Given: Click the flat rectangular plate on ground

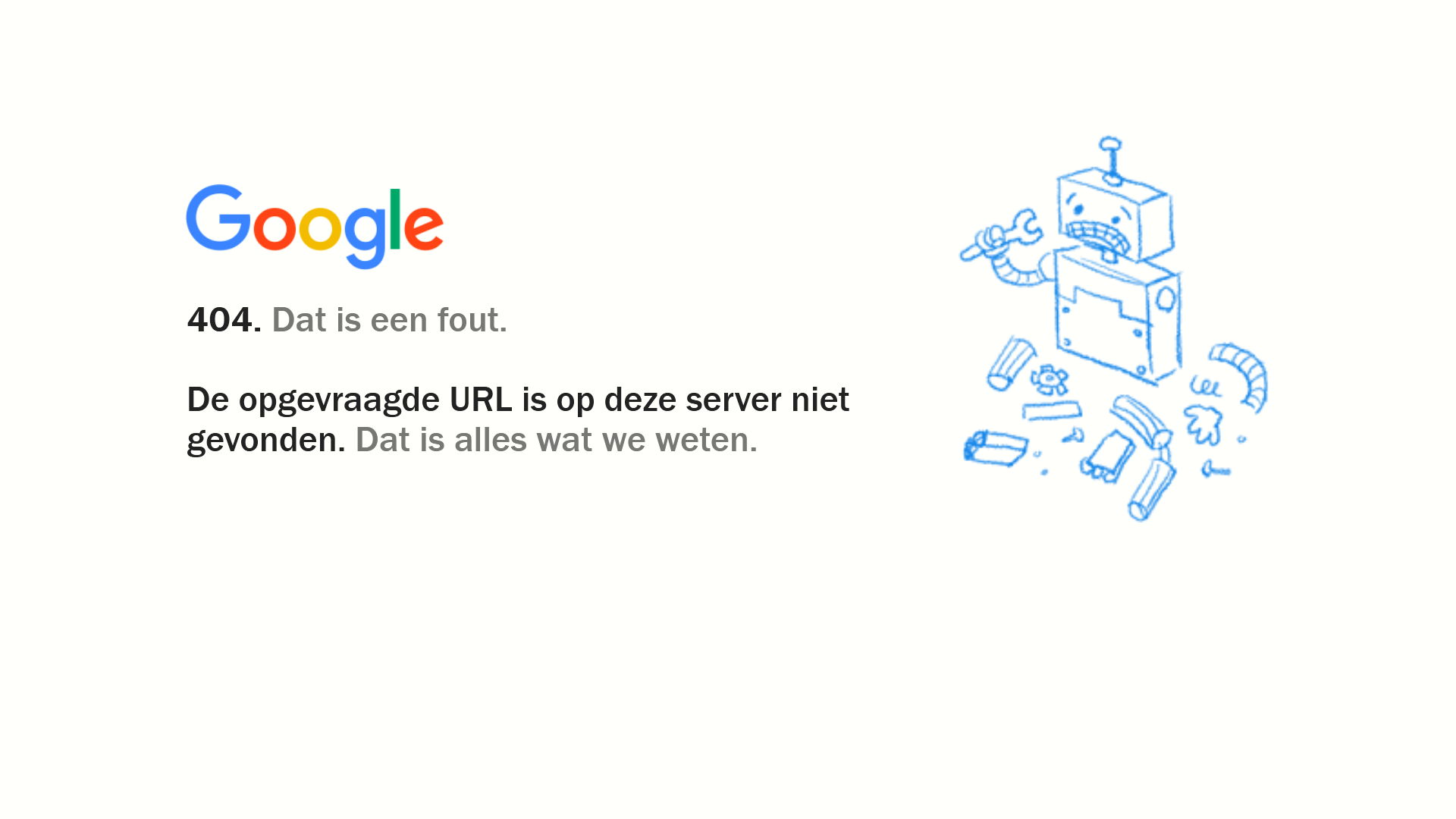Looking at the screenshot, I should (x=1051, y=411).
